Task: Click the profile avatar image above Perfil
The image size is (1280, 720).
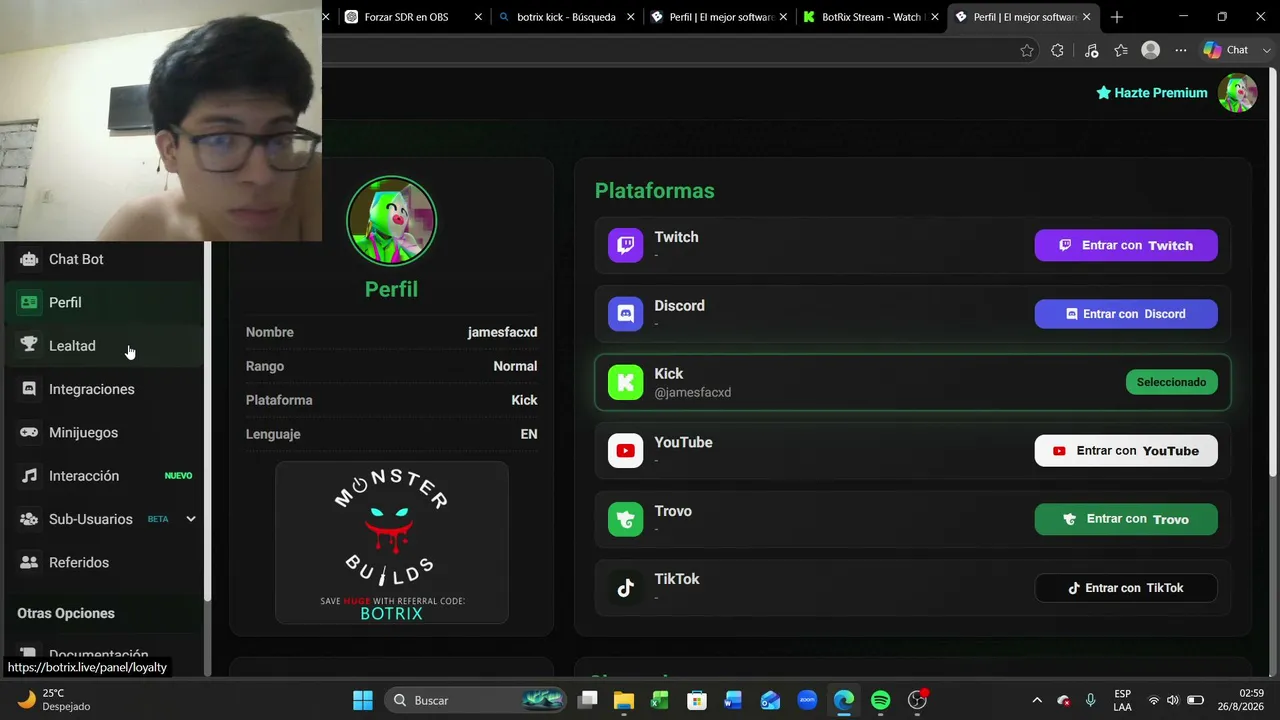Action: (x=392, y=221)
